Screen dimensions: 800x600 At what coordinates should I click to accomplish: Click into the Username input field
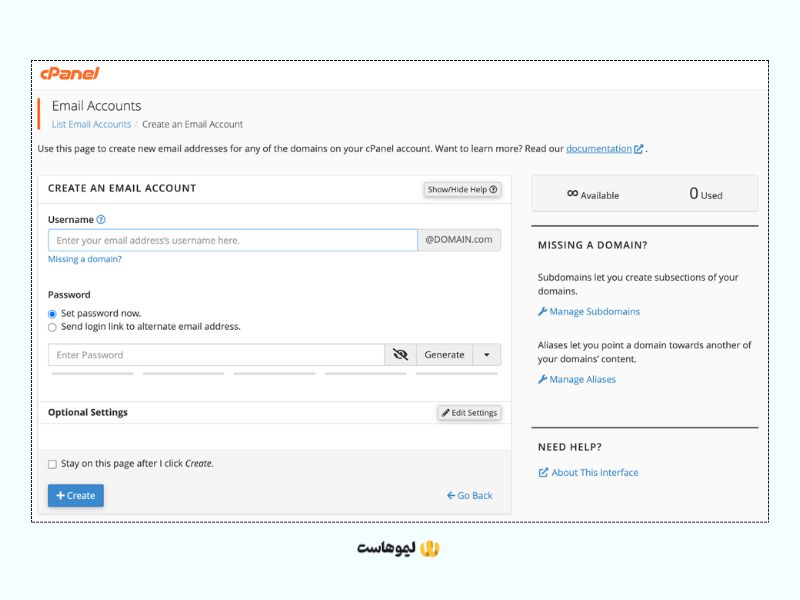233,240
